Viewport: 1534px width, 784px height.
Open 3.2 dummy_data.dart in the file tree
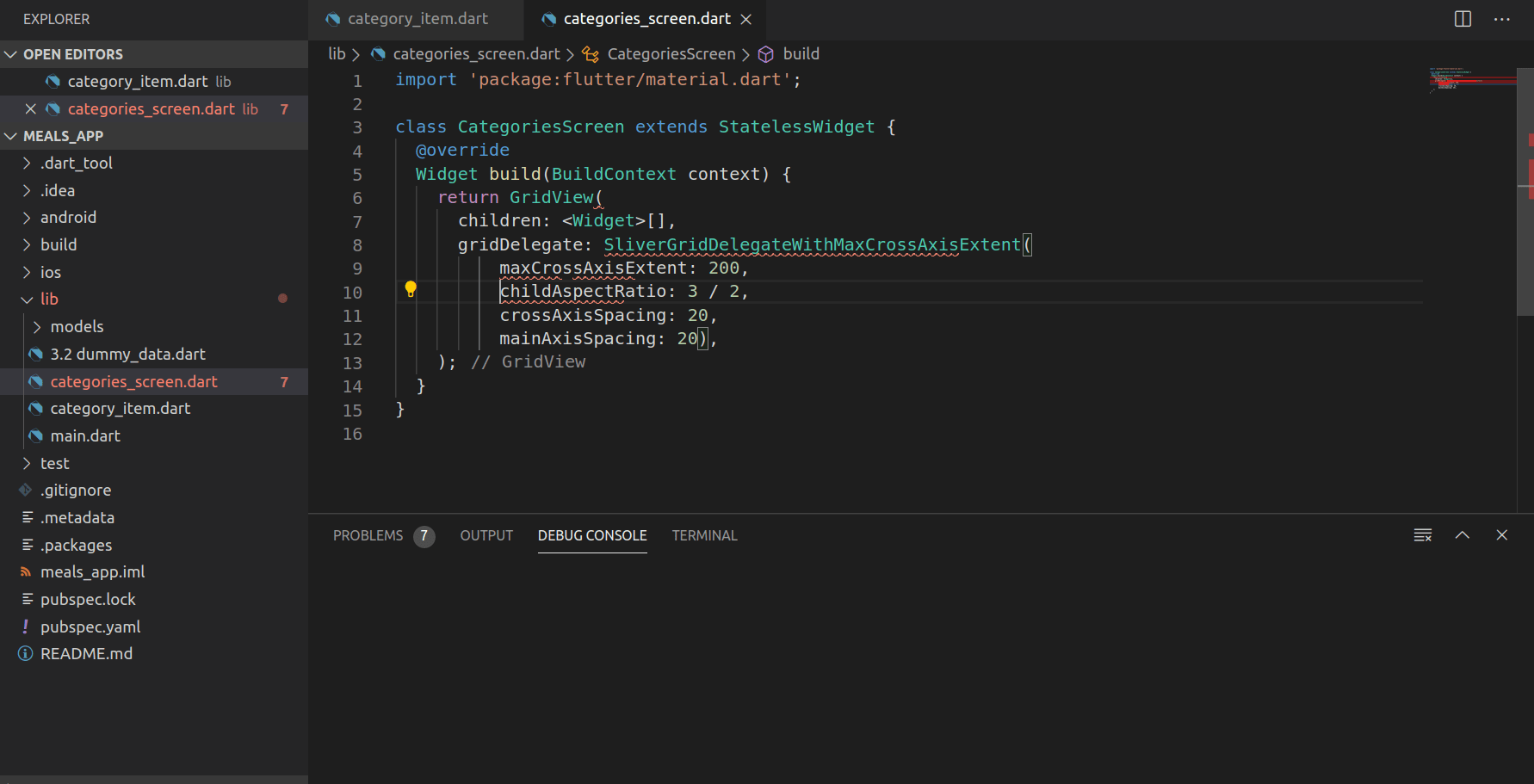[x=154, y=354]
